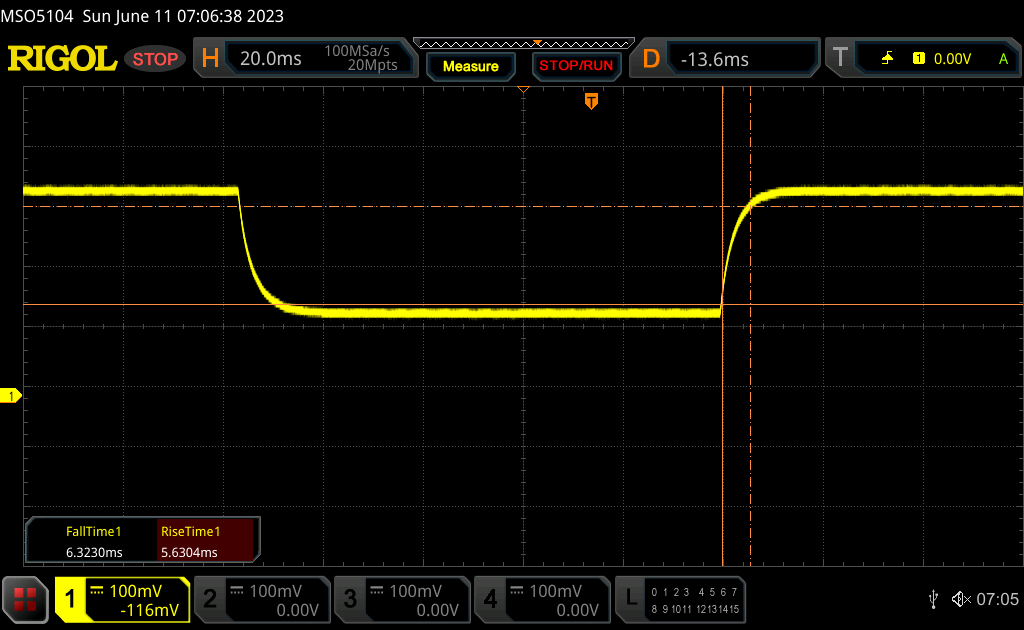Open trigger level 0.00V setting
1024x630 pixels.
(952, 59)
